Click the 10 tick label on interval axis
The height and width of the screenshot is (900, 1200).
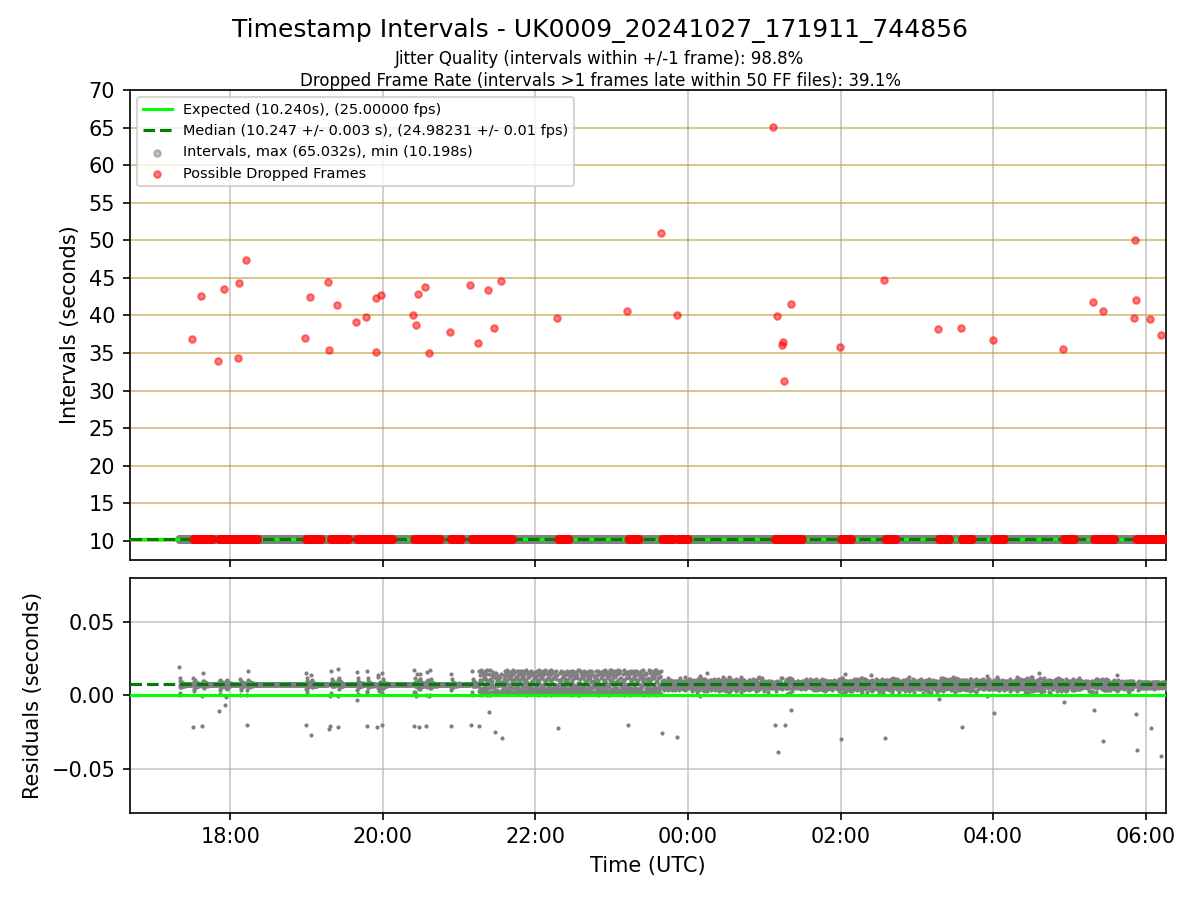[104, 541]
